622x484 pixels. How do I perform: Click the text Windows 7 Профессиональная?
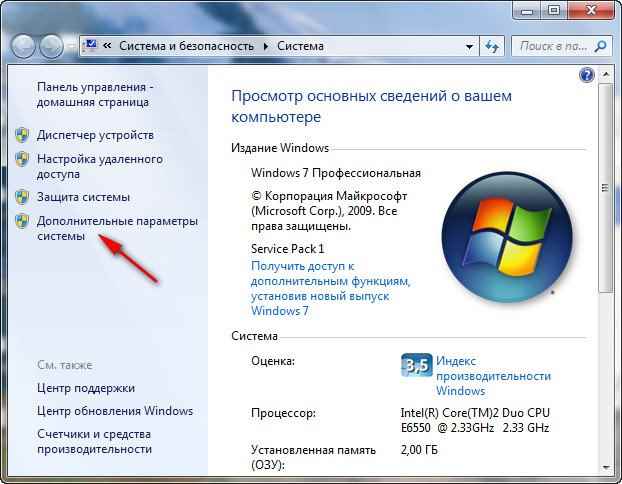336,173
